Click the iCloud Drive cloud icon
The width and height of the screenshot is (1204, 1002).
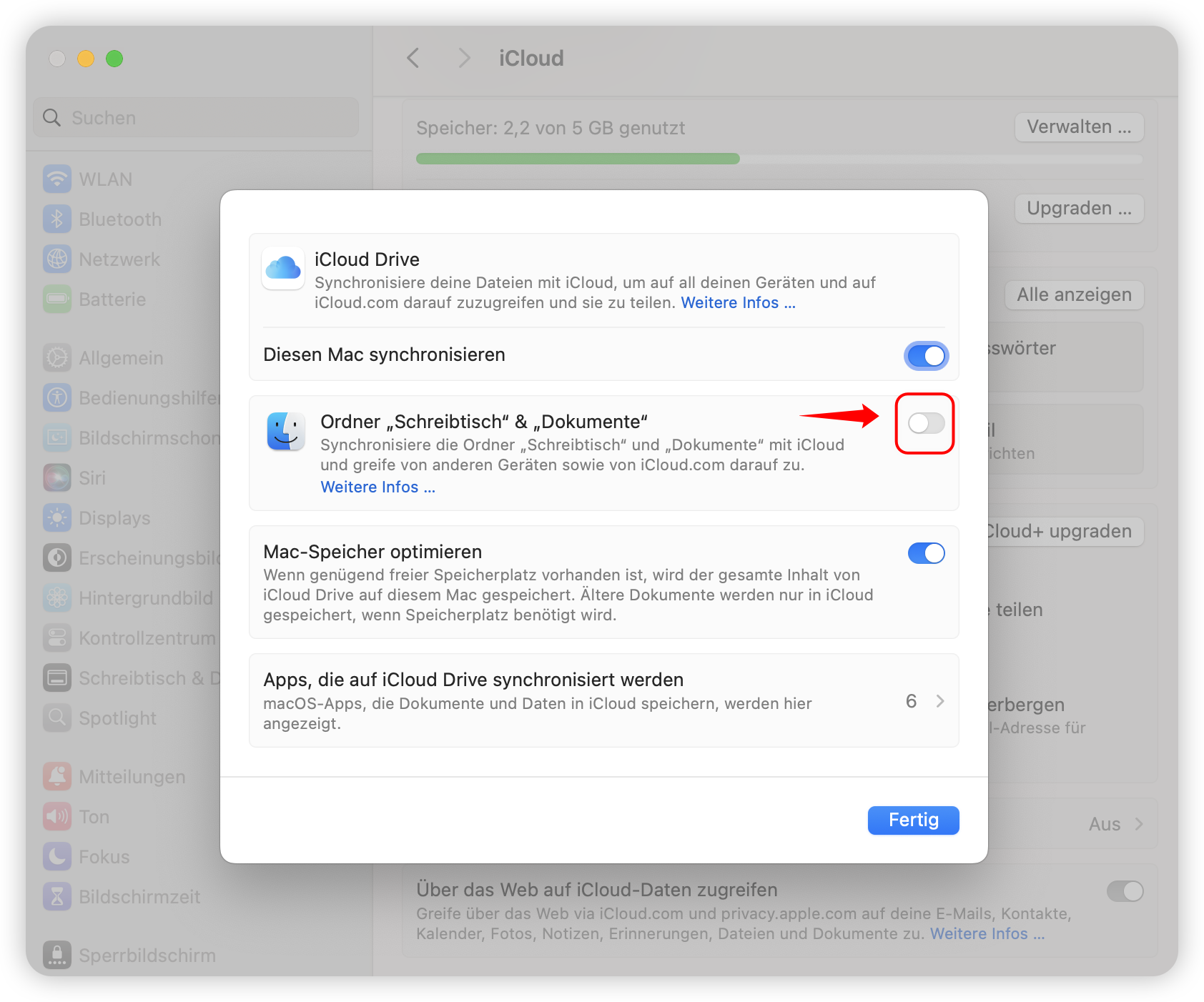(283, 269)
